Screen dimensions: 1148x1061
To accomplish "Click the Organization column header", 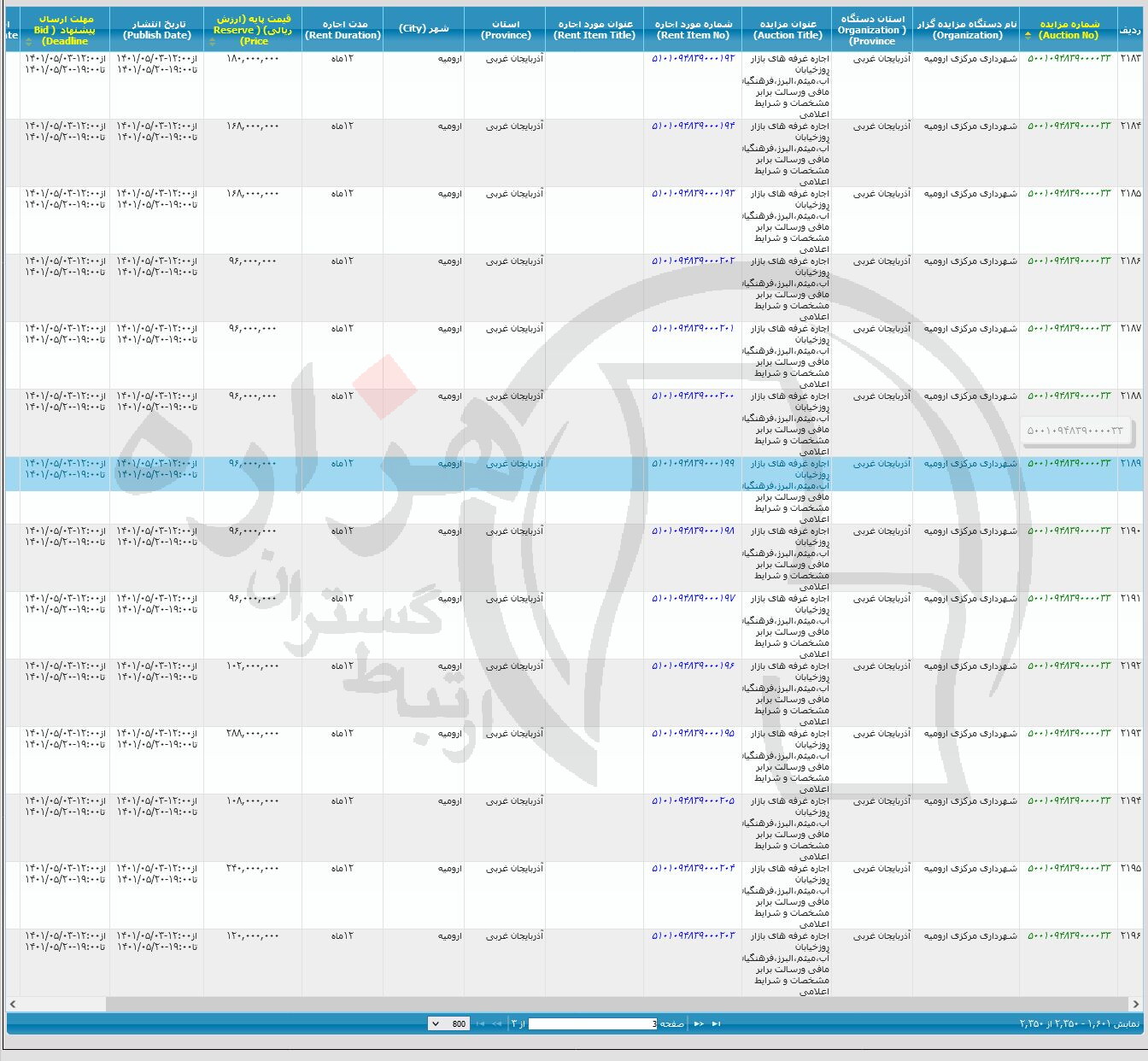I will (967, 30).
